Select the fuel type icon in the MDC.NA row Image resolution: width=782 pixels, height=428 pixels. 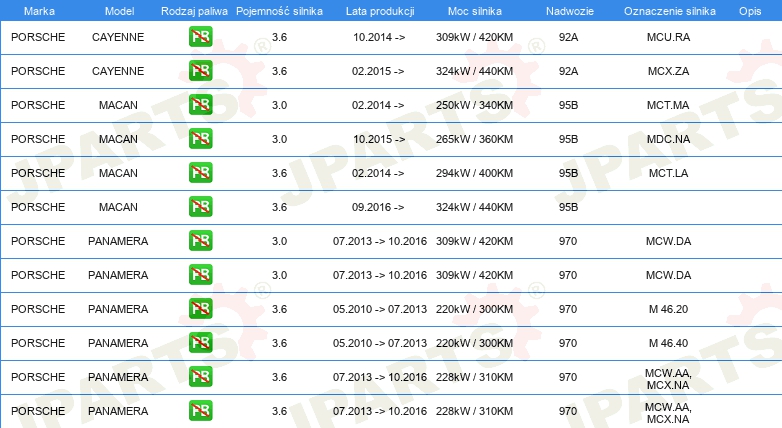coord(200,138)
